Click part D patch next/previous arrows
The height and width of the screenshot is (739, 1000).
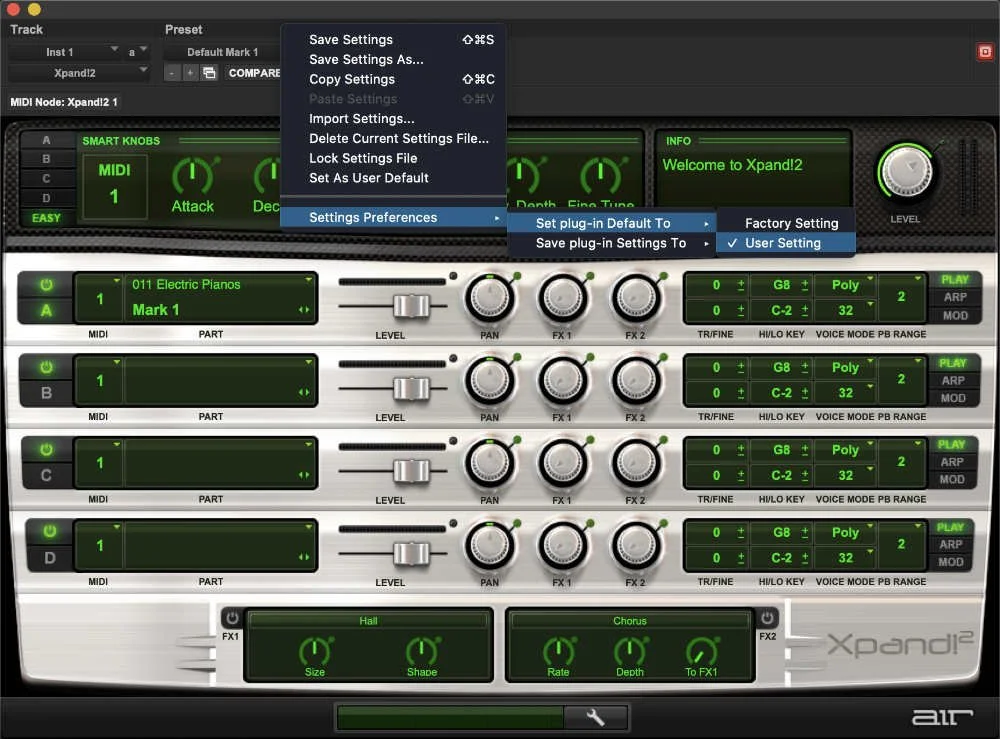click(304, 557)
